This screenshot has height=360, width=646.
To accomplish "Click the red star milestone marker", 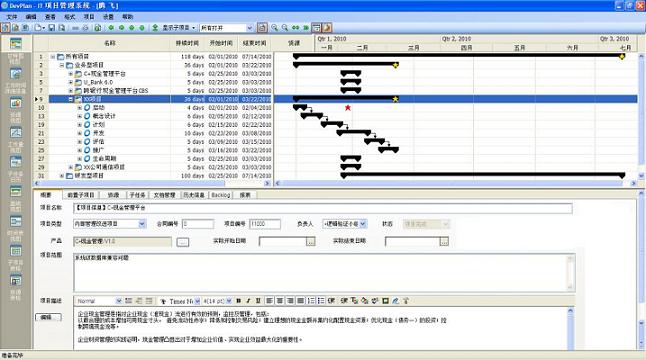I will coord(348,108).
